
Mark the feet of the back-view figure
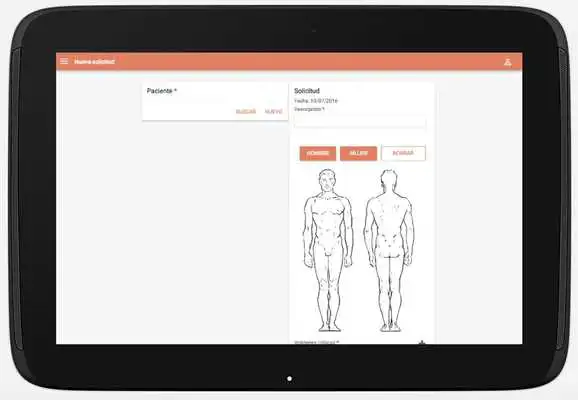coord(390,326)
